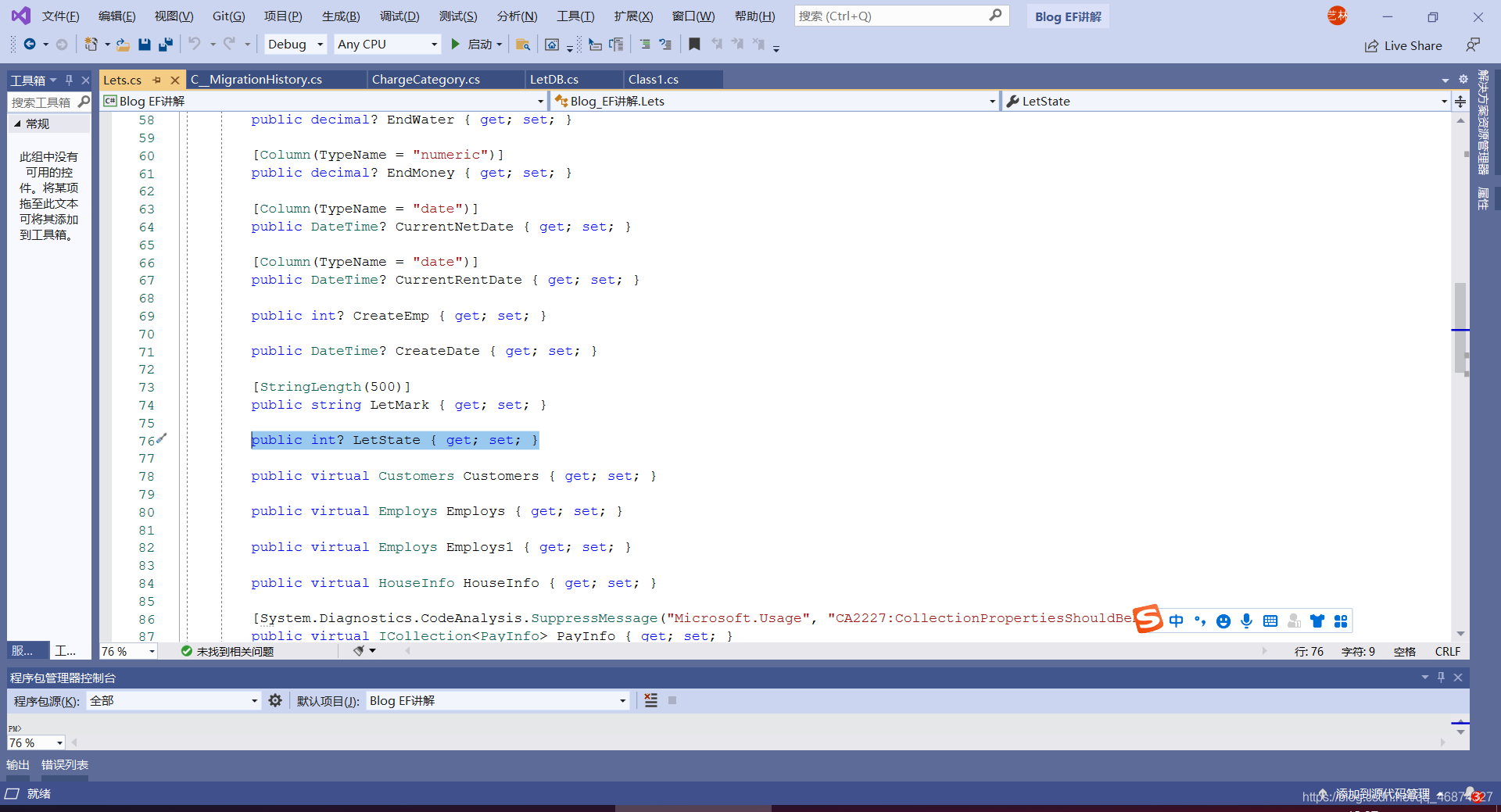This screenshot has height=812, width=1501.
Task: Click the settings gear in package console
Action: 275,700
